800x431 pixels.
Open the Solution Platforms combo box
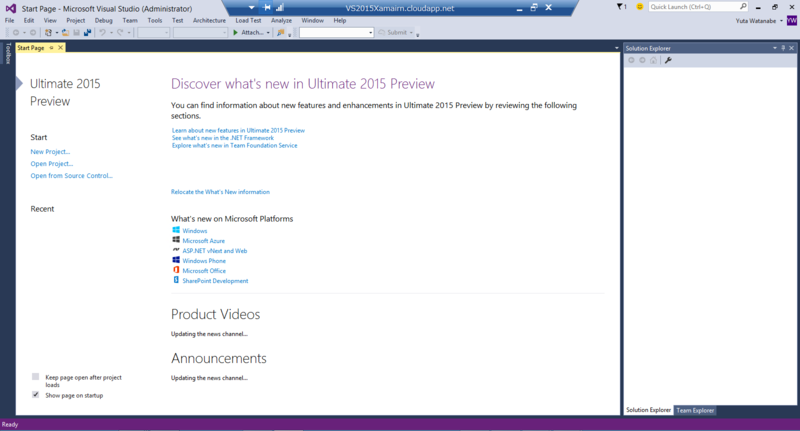201,33
